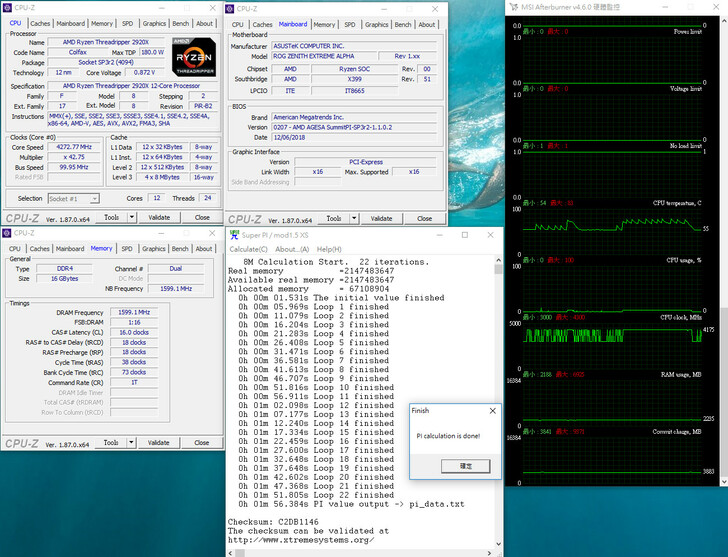The height and width of the screenshot is (557, 728).
Task: Open the Calculate(C) menu in Super PI
Action: coord(248,249)
